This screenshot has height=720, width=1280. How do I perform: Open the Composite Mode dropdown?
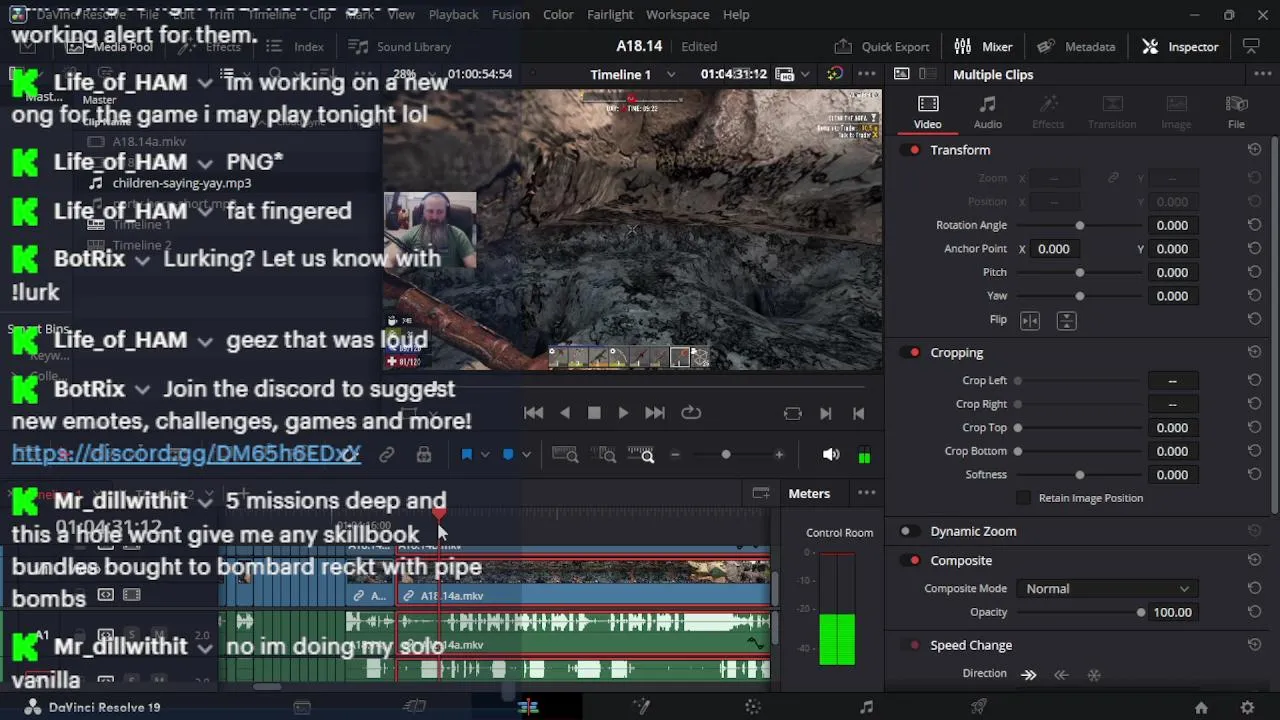click(x=1106, y=589)
